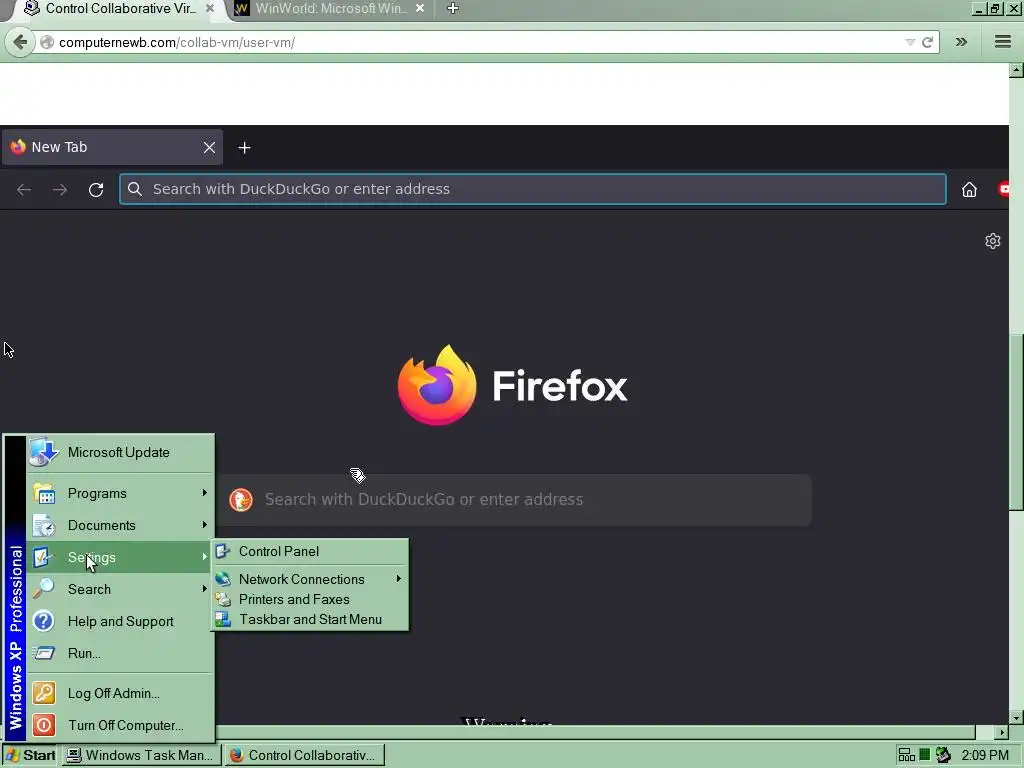Viewport: 1024px width, 768px height.
Task: Click the Firefox home button
Action: 969,189
